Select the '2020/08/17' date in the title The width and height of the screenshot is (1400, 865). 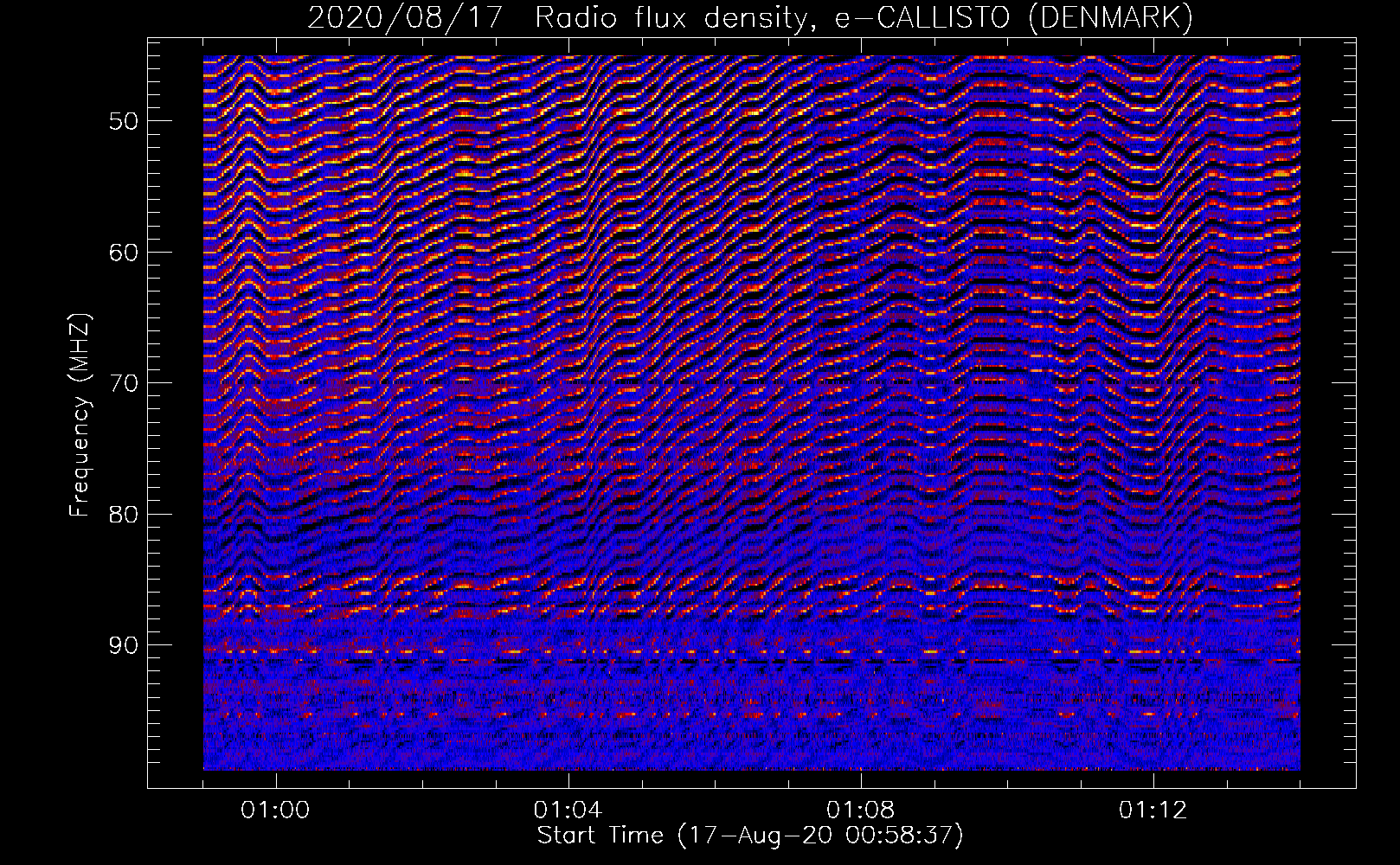tap(405, 17)
